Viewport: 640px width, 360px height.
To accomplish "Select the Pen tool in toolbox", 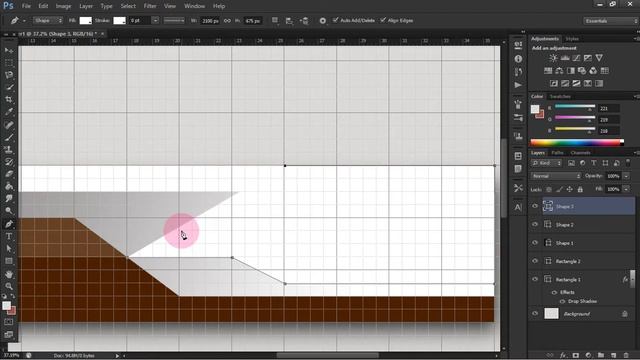I will click(9, 224).
